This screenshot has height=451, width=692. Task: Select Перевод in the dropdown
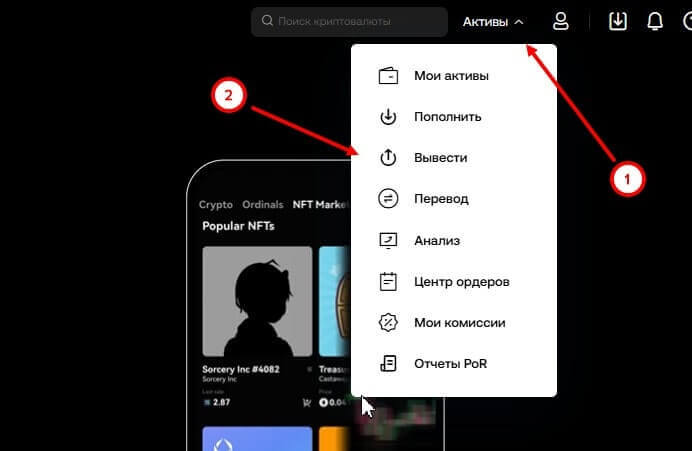tap(441, 199)
